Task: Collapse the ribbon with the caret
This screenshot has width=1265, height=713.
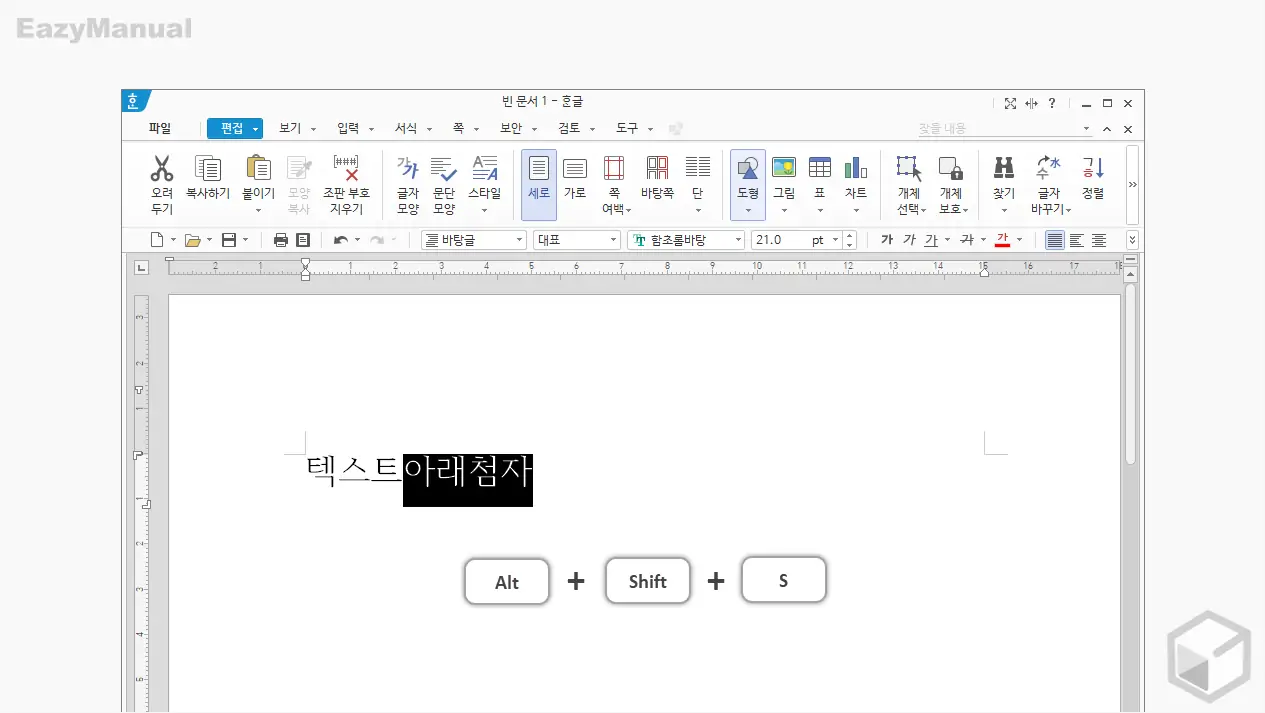Action: click(x=1107, y=129)
